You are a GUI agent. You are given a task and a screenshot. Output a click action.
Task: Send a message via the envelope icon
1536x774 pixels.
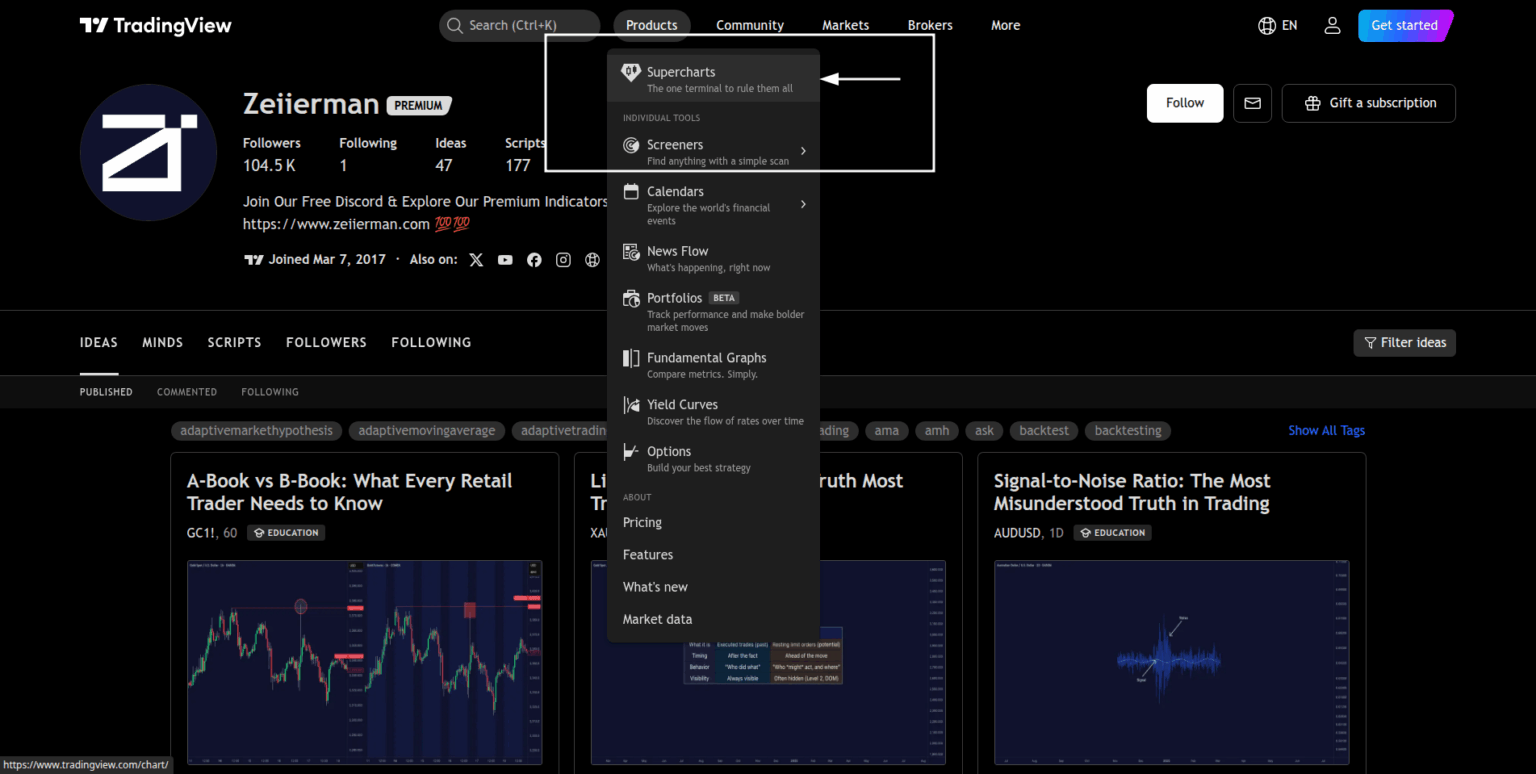click(1252, 103)
